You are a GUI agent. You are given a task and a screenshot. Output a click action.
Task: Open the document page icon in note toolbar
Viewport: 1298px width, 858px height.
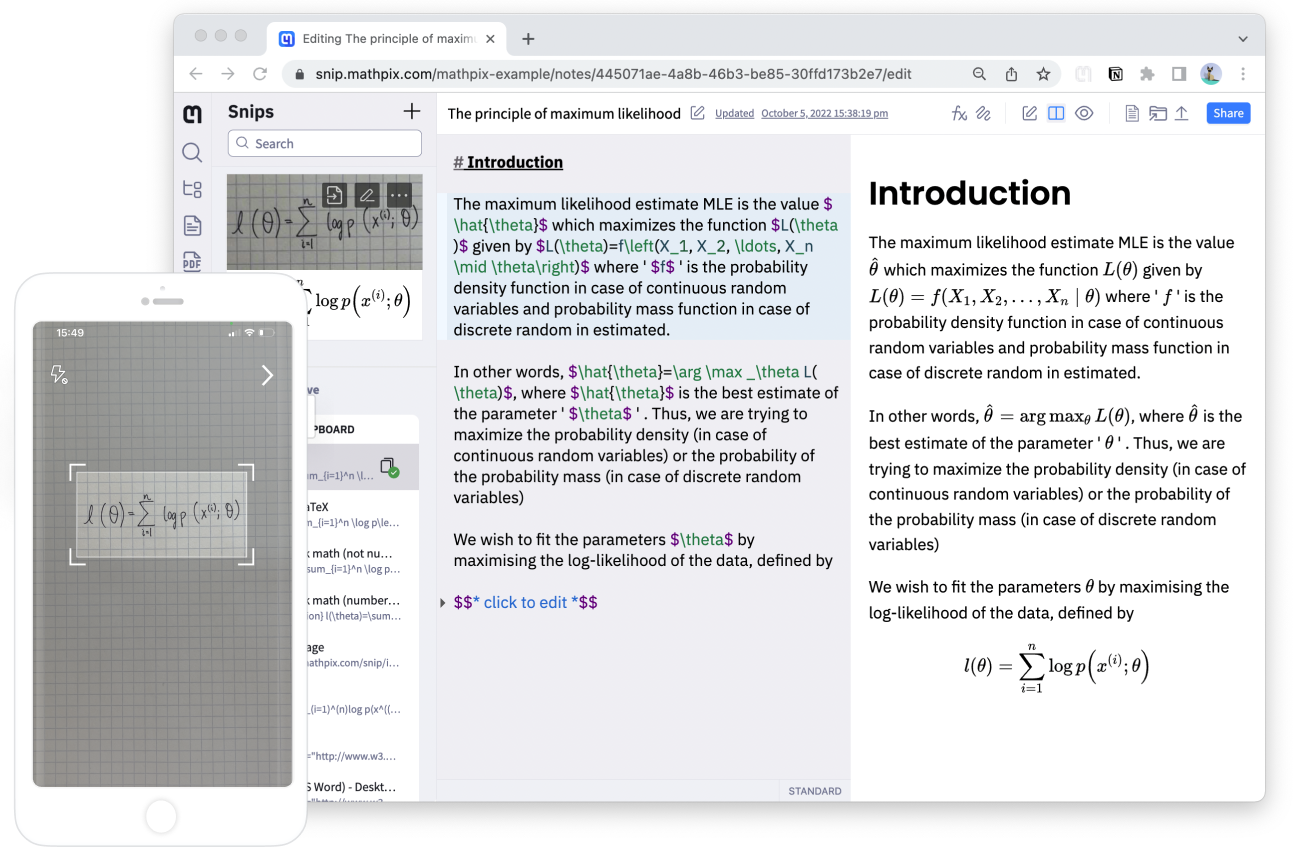1132,114
